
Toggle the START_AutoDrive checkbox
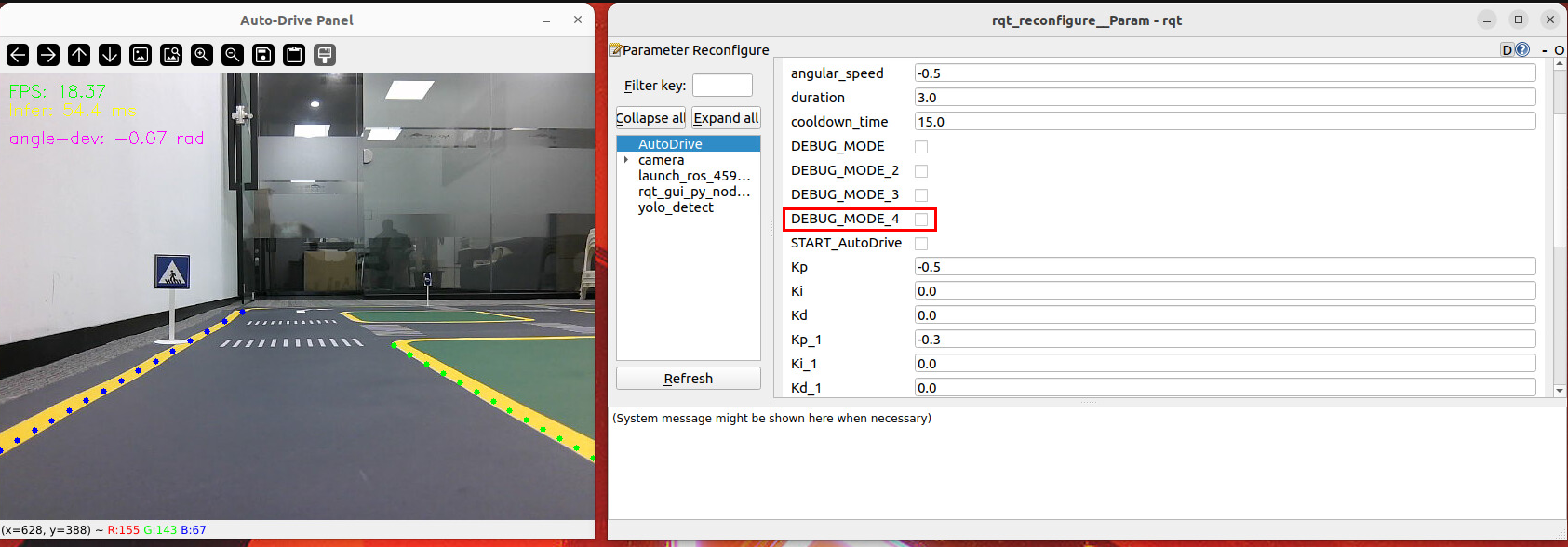click(921, 244)
